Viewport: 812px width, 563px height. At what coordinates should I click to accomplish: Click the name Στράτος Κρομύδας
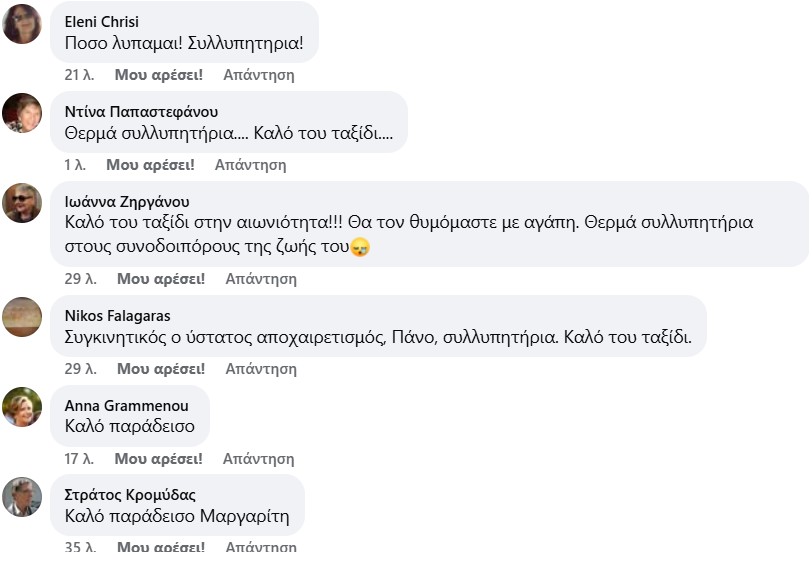[x=130, y=495]
